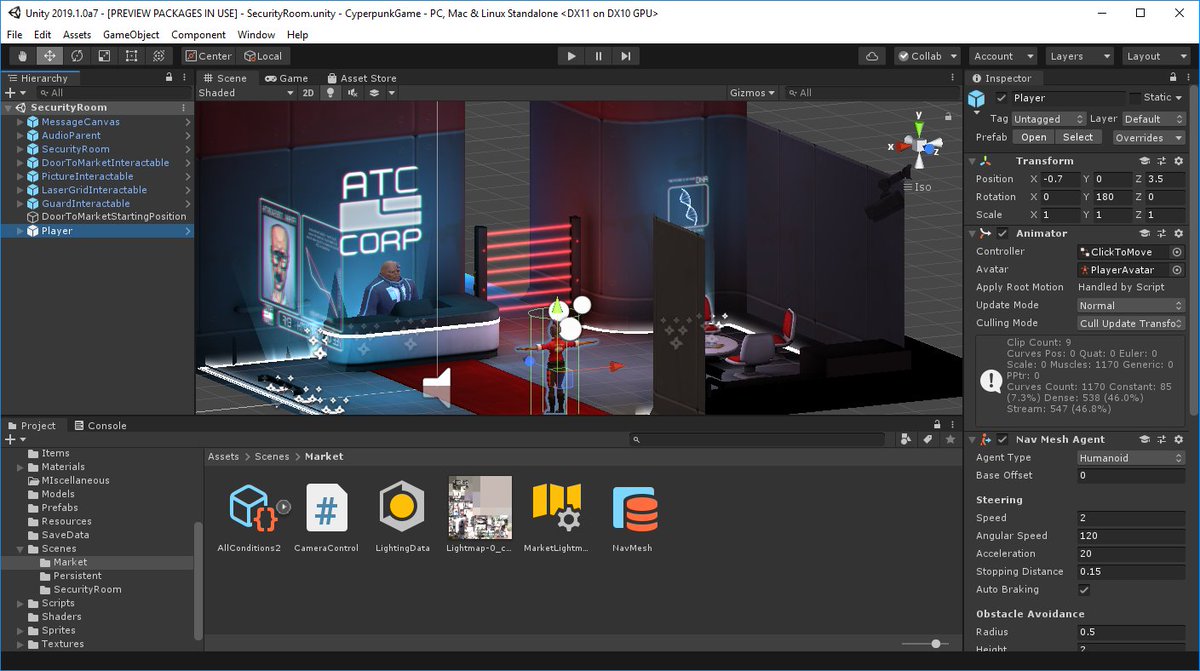Click the prefab Overrides button
The height and width of the screenshot is (671, 1200).
(1148, 137)
